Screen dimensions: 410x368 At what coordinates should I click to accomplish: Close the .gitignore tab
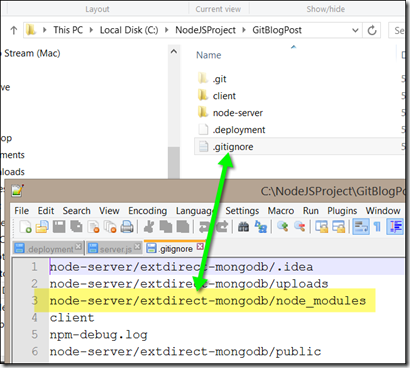point(200,246)
